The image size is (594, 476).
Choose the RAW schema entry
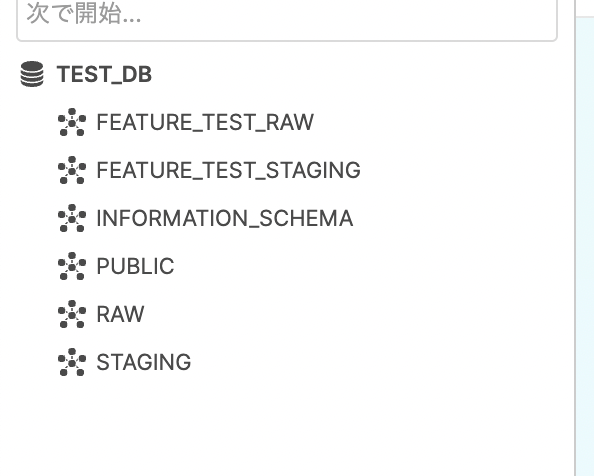(120, 314)
